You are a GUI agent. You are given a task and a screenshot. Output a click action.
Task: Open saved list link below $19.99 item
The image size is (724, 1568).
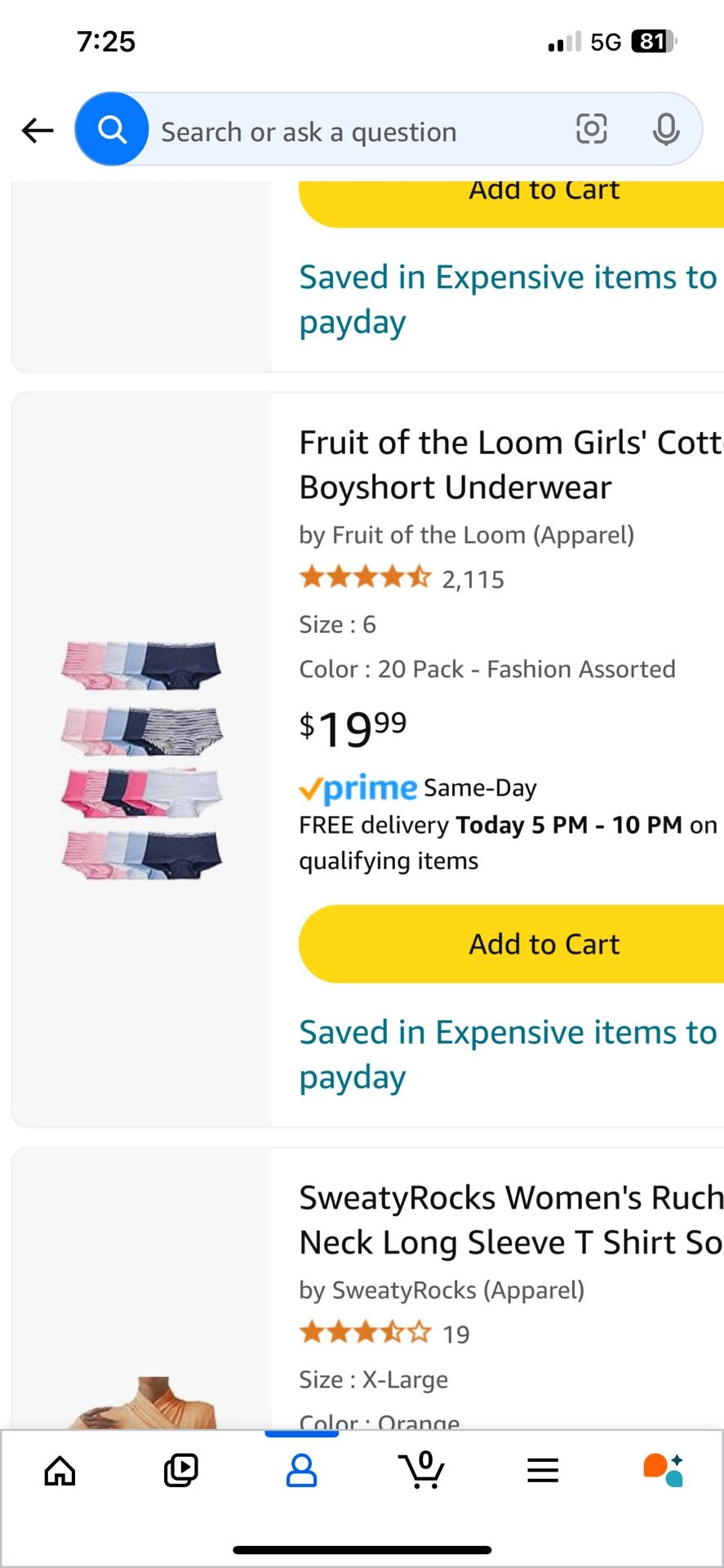(x=508, y=1054)
